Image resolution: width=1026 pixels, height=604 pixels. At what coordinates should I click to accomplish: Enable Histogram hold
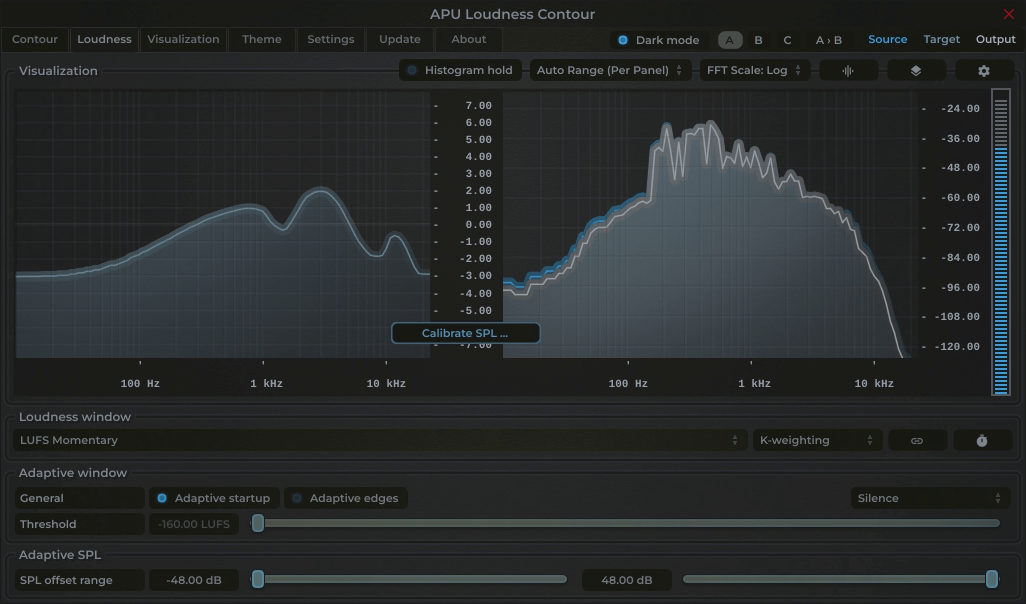click(458, 71)
